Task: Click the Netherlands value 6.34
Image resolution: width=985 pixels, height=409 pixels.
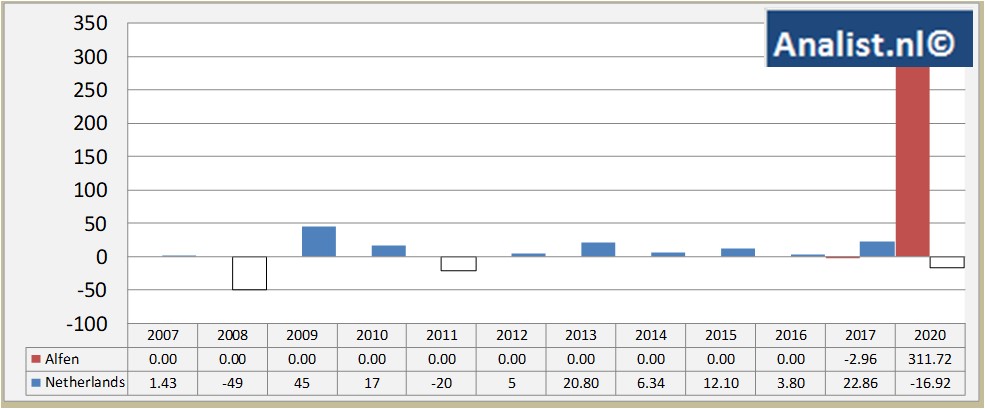Action: [651, 383]
